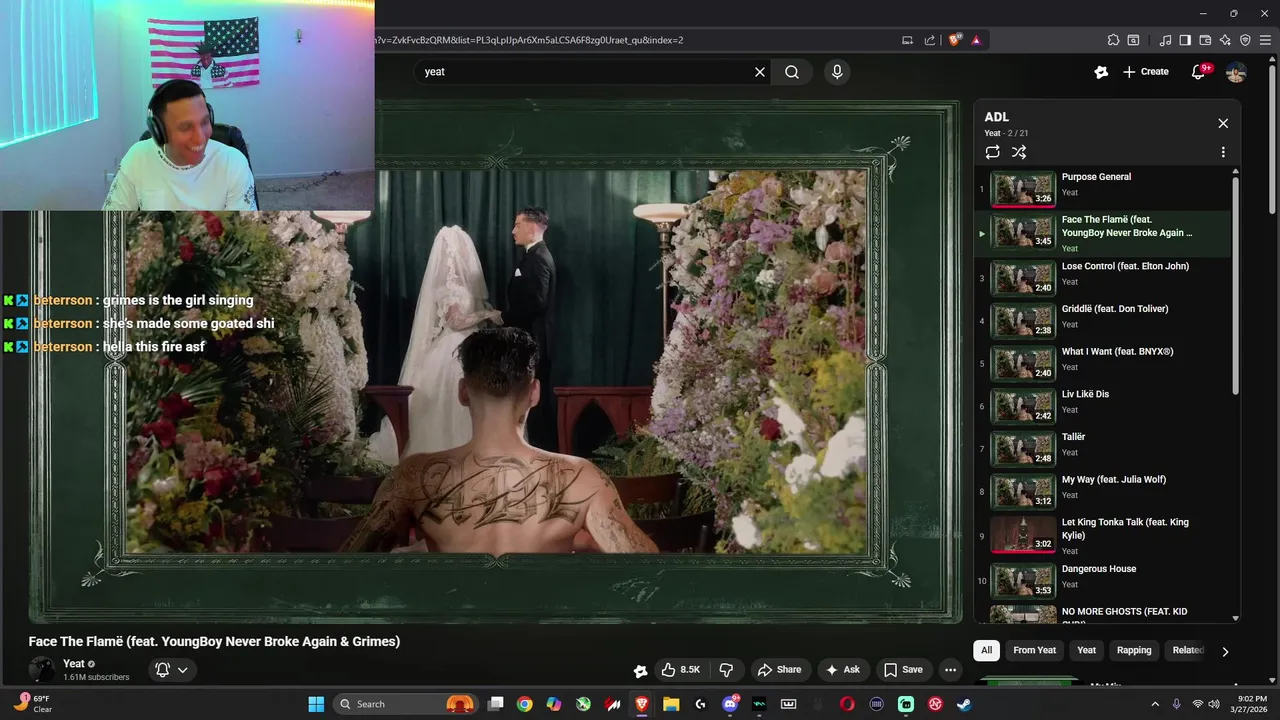
Task: Toggle playlist shuffle
Action: point(1018,152)
